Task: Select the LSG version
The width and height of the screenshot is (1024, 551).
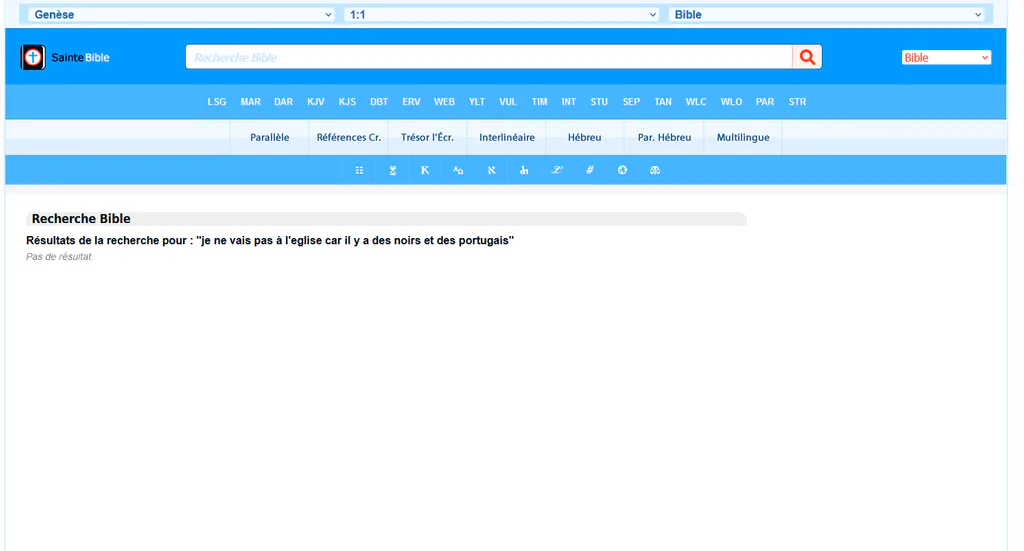Action: coord(217,102)
